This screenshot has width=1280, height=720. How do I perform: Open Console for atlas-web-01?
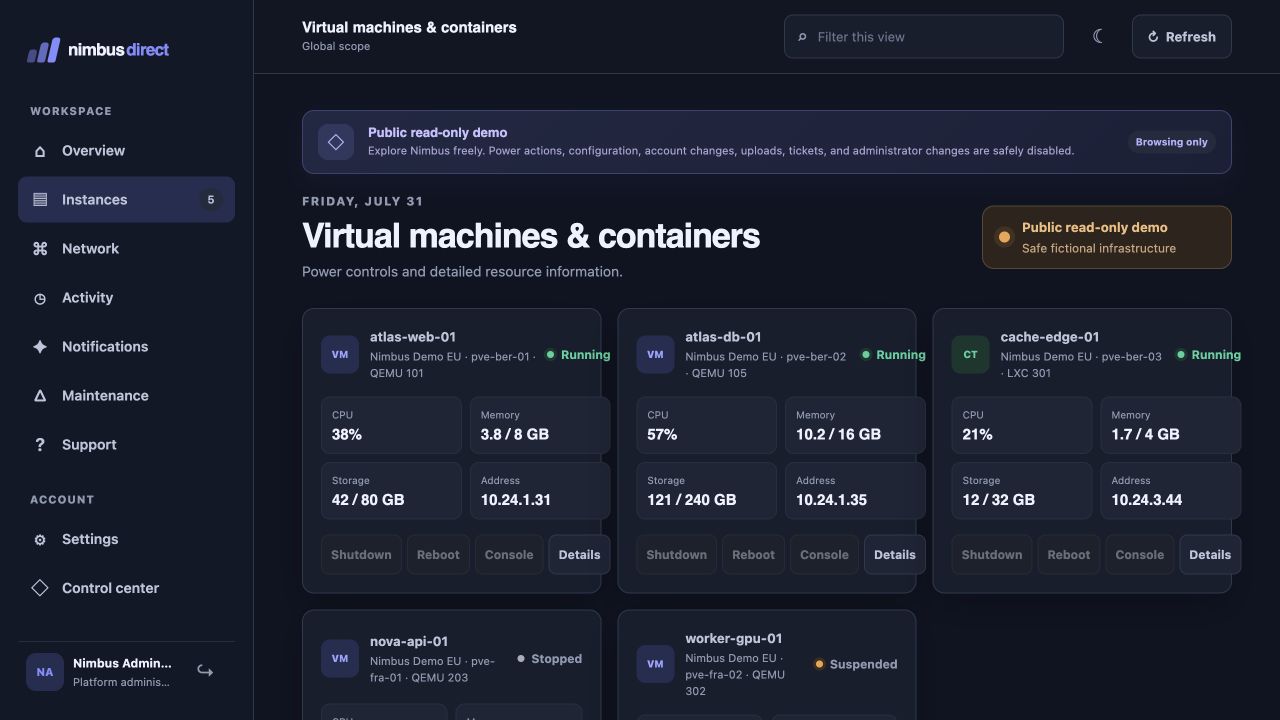(x=509, y=555)
